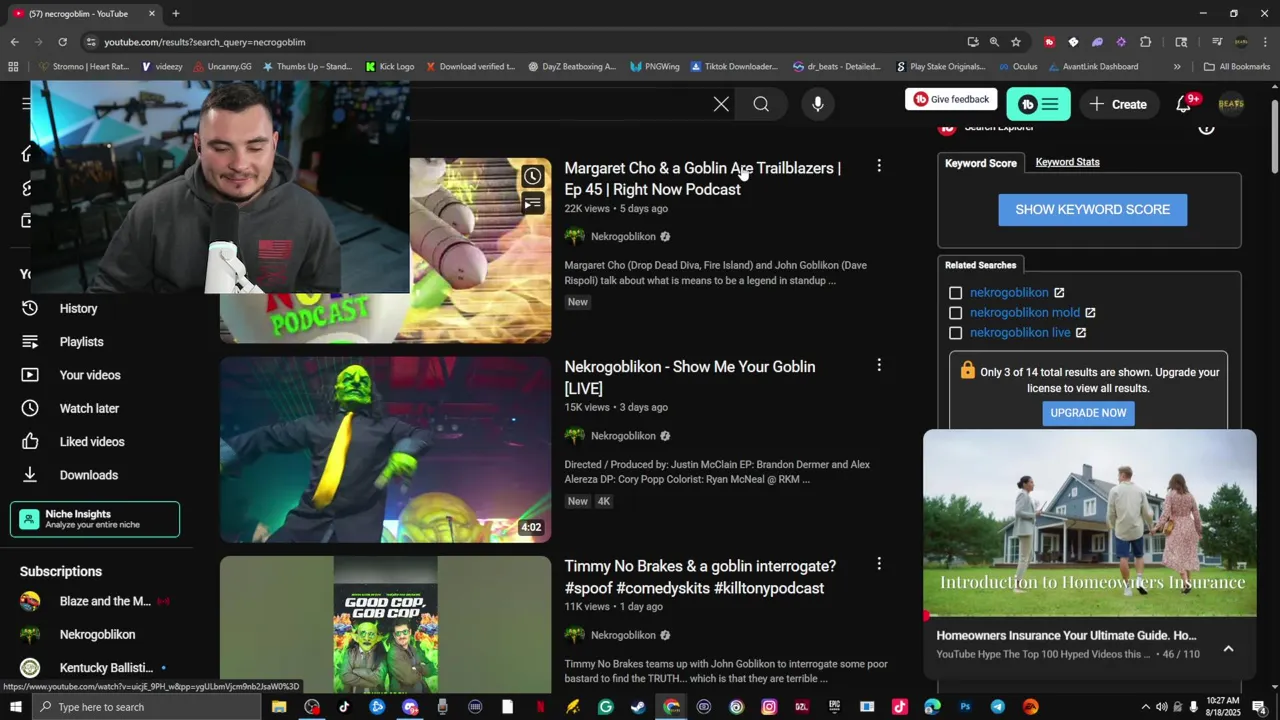The image size is (1280, 720).
Task: Open Photoshop from the taskbar
Action: tap(965, 707)
